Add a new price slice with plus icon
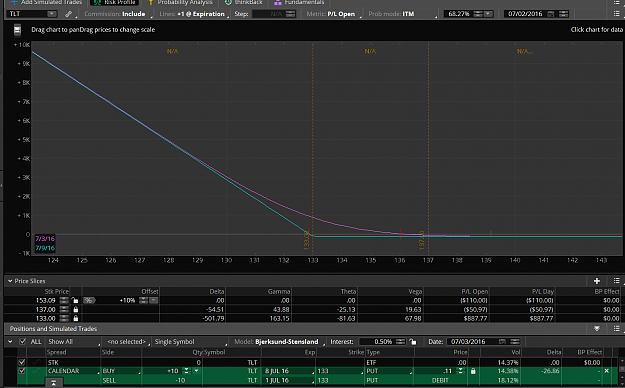This screenshot has width=625, height=388. click(597, 281)
